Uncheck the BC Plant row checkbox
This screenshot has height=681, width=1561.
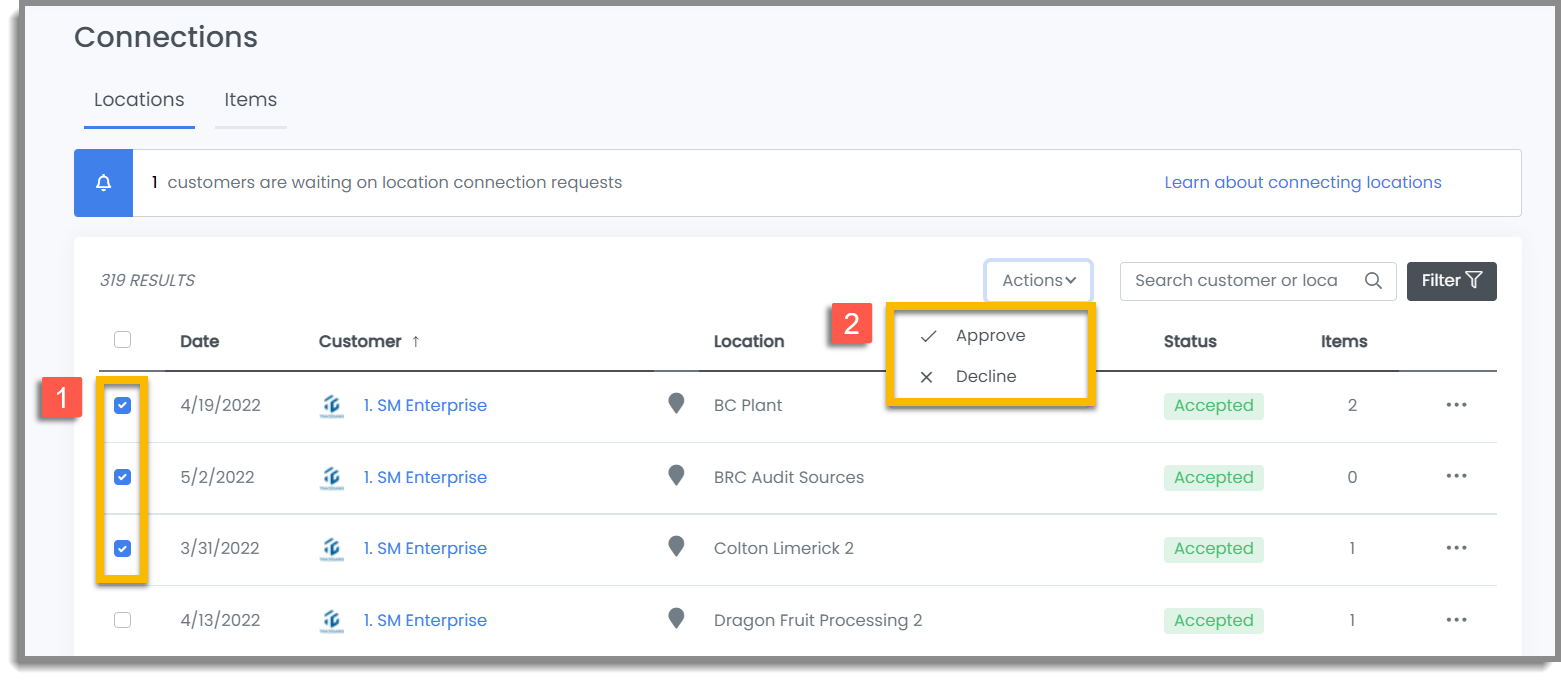click(x=122, y=405)
